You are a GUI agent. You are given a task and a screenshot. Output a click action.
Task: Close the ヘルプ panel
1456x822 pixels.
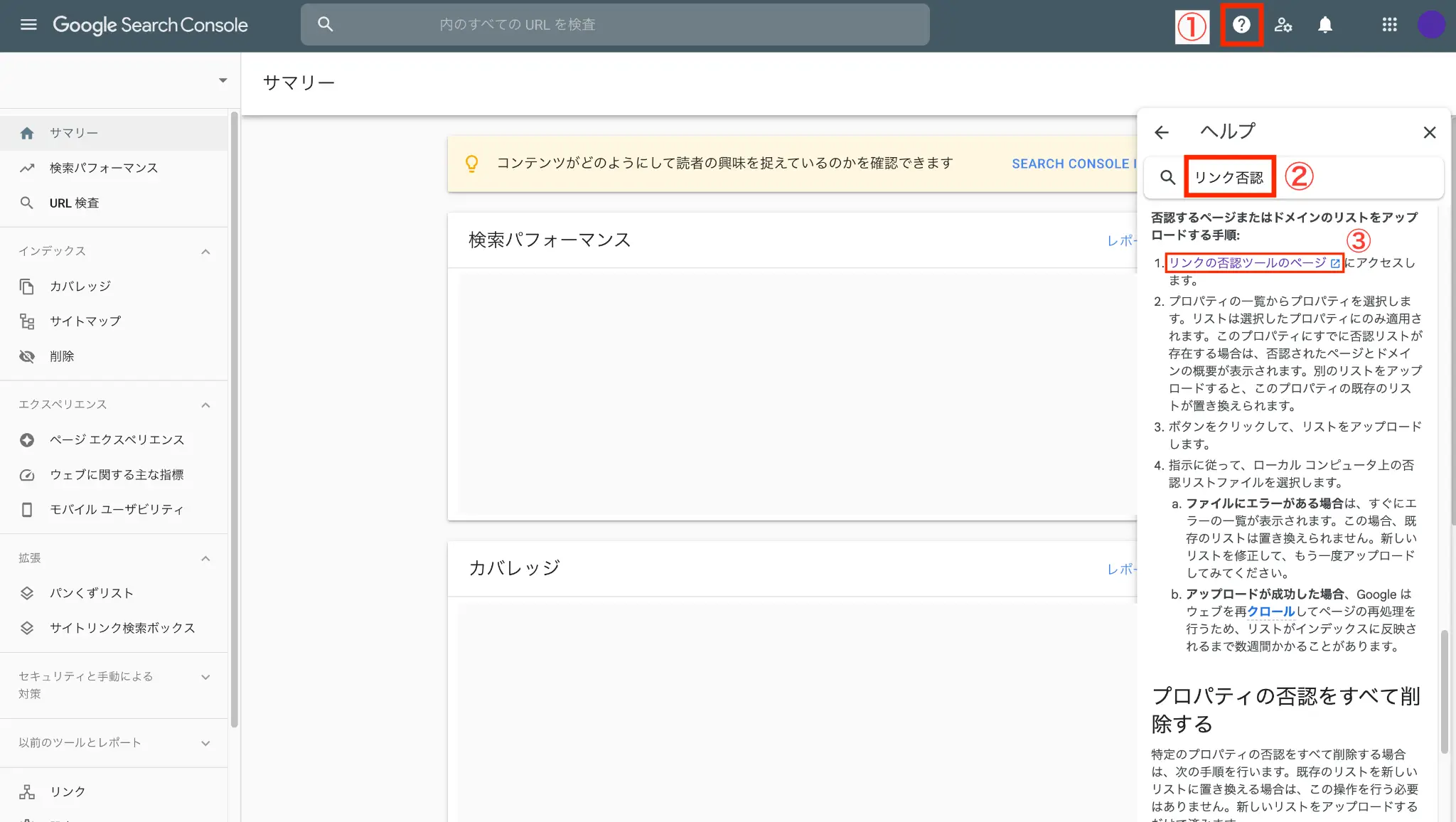click(x=1430, y=132)
